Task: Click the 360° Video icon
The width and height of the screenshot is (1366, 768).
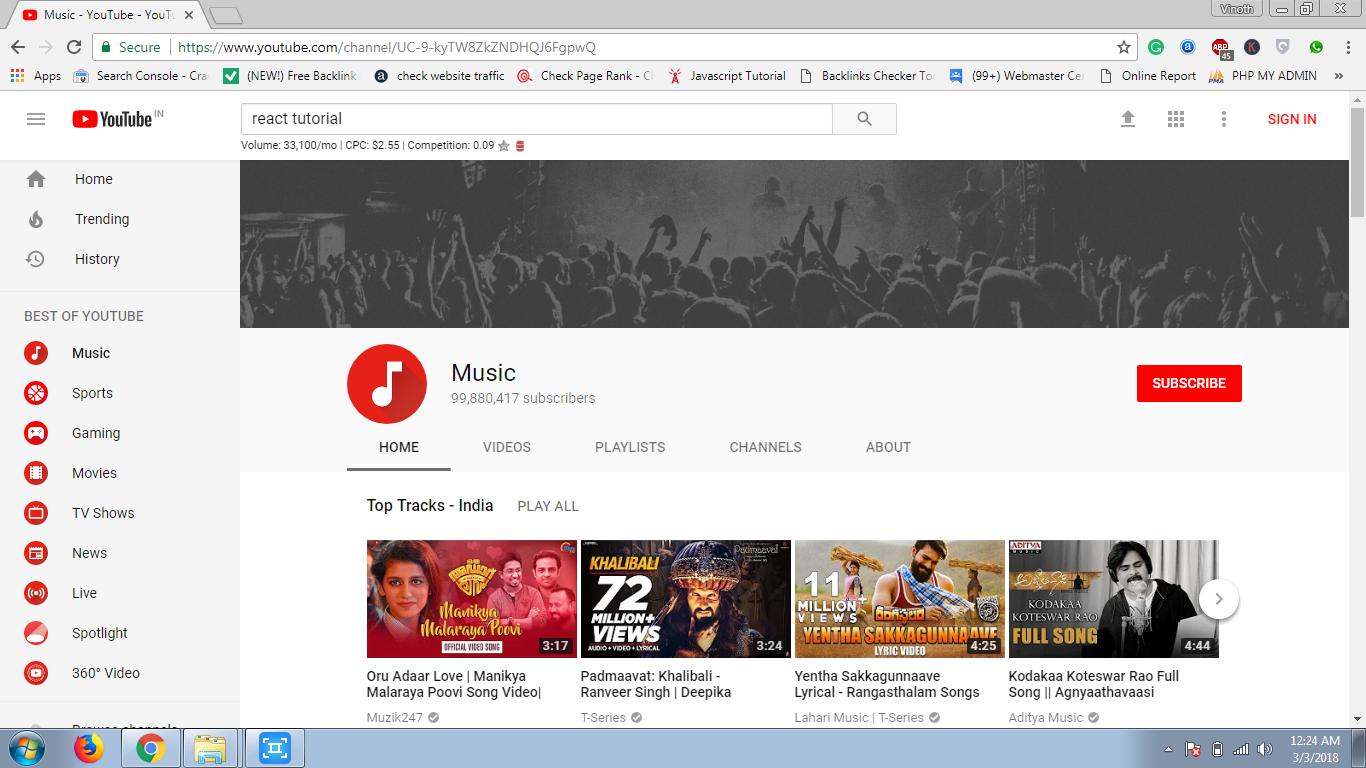Action: pos(36,673)
